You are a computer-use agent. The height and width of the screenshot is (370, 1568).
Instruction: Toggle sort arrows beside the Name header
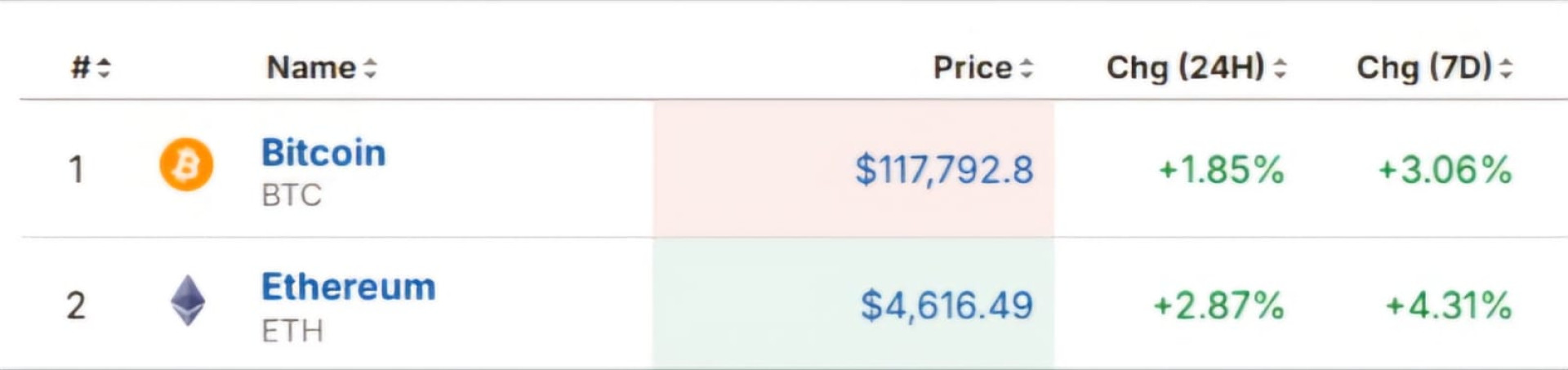point(370,68)
